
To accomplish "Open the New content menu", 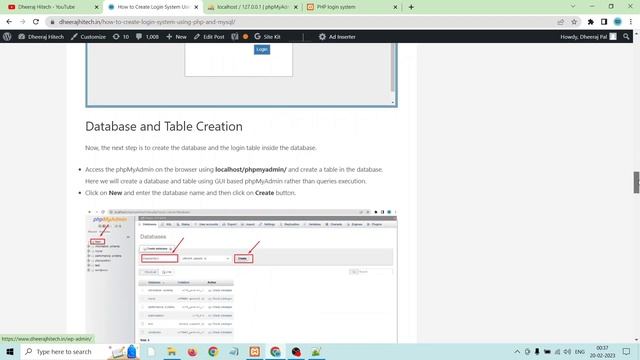I will coord(176,37).
